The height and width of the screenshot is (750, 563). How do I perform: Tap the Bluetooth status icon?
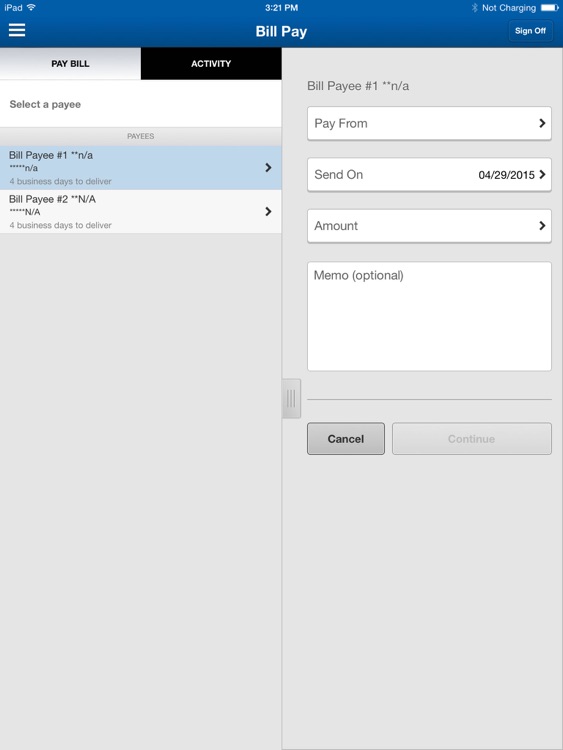pyautogui.click(x=475, y=8)
